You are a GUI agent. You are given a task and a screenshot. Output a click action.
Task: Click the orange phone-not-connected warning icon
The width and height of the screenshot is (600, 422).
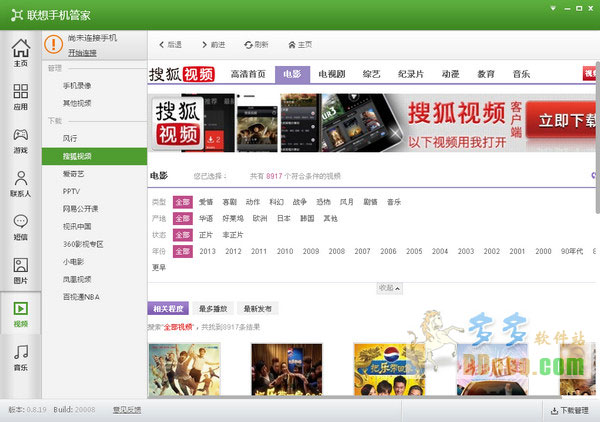coord(54,44)
